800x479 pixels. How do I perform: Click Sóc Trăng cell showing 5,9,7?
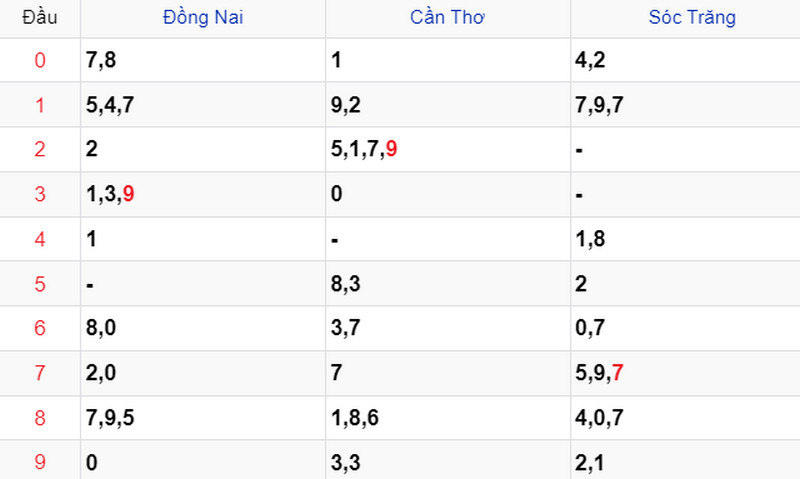685,373
